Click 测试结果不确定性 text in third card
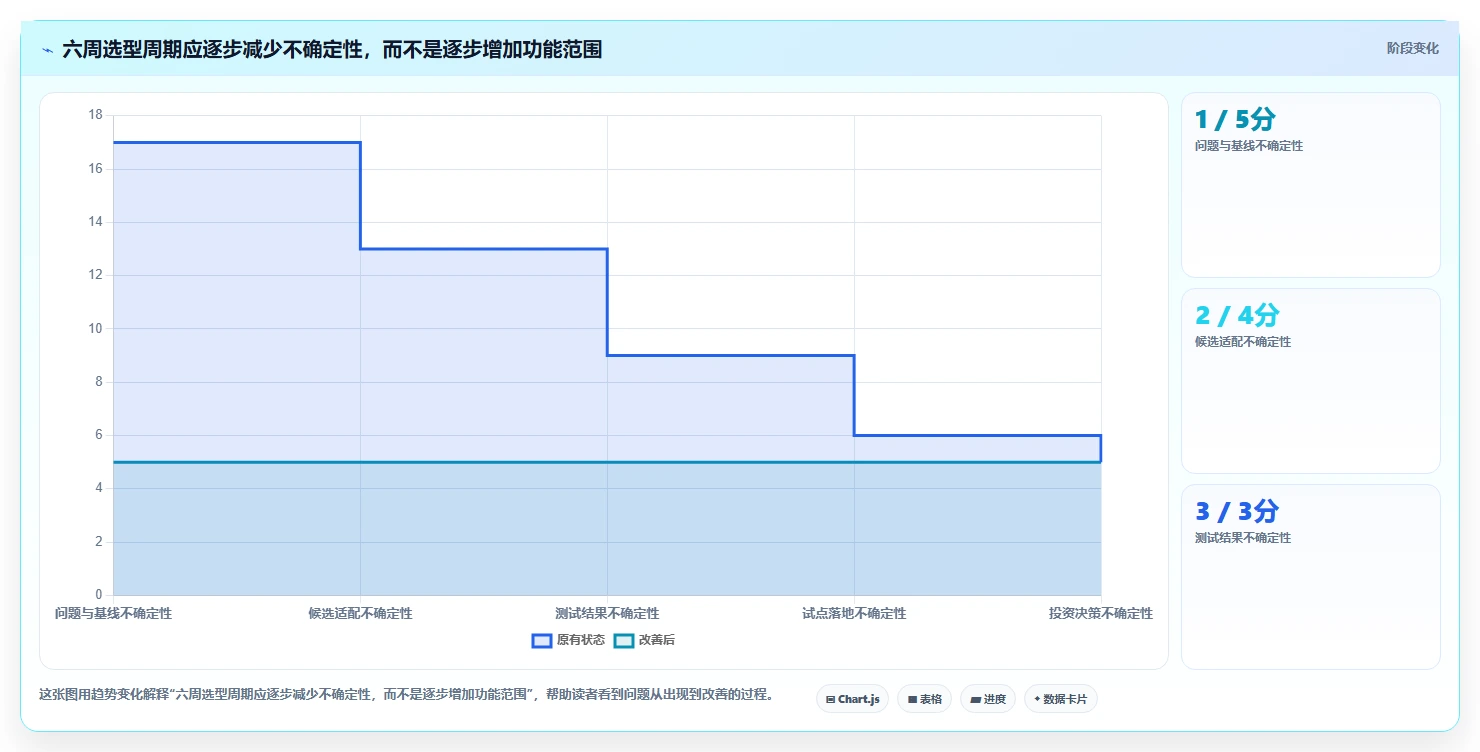Viewport: 1480px width, 752px height. [x=1243, y=538]
